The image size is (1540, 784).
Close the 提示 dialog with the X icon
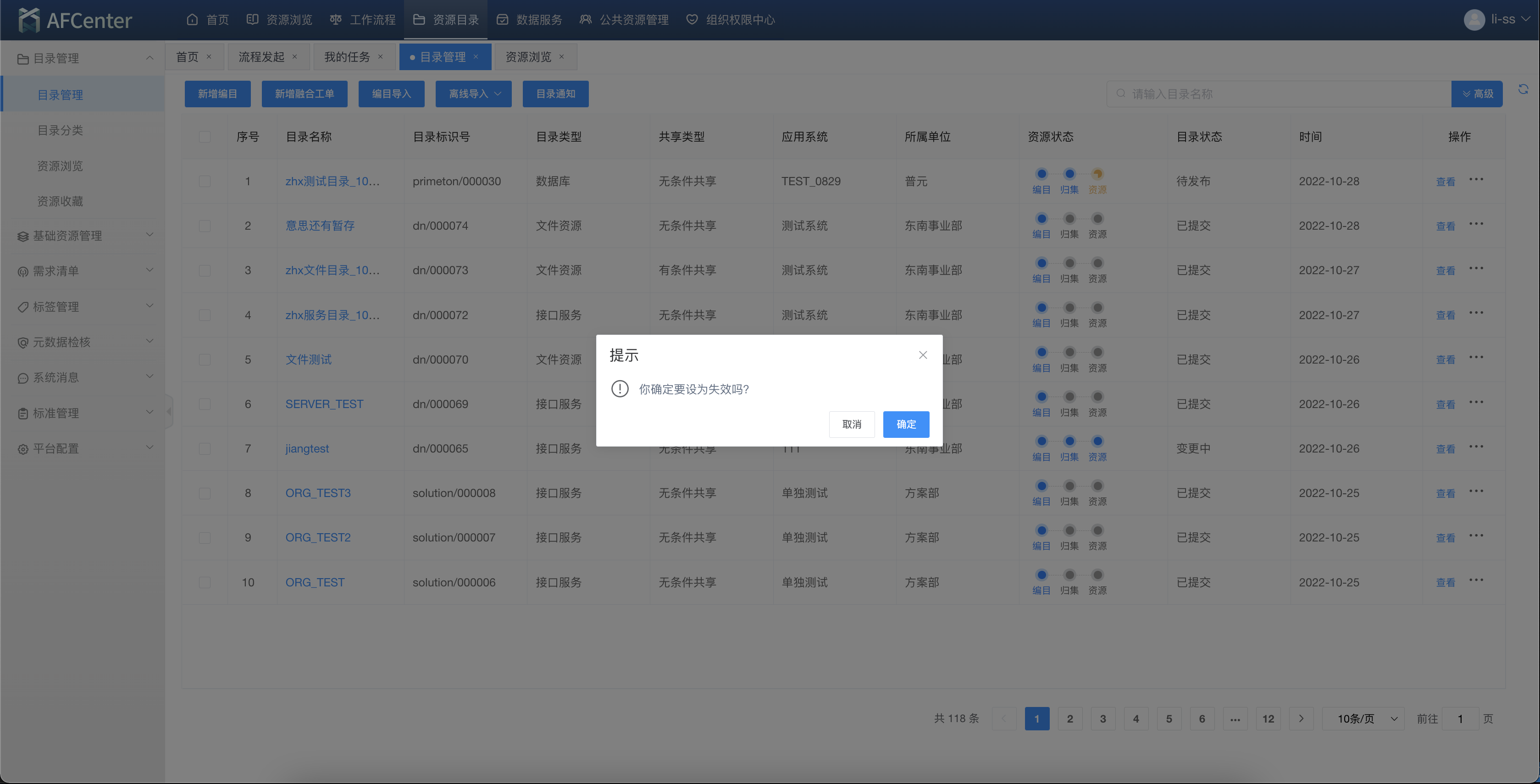[x=922, y=355]
